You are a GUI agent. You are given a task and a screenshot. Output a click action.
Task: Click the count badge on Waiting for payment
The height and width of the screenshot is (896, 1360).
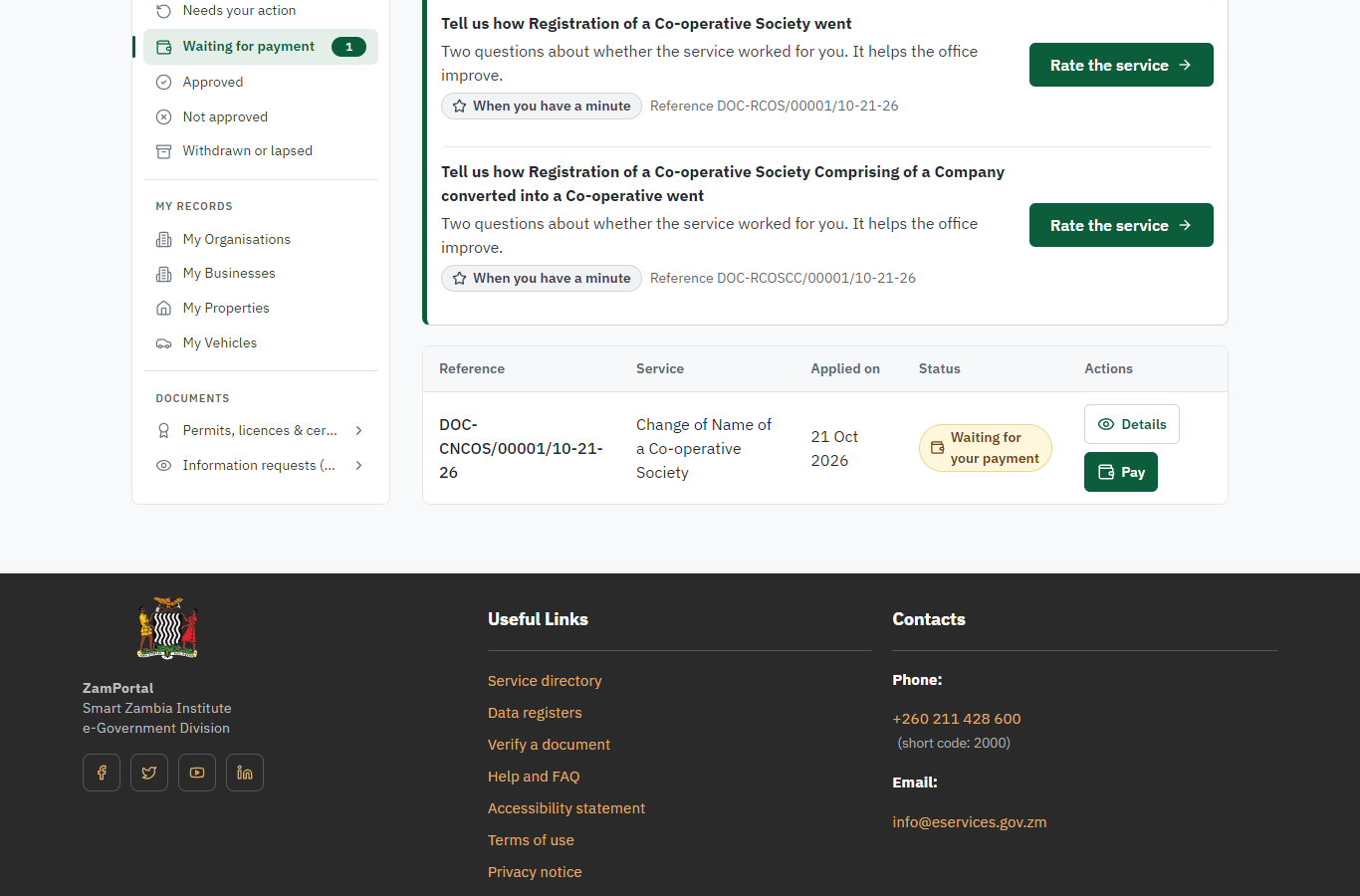[x=348, y=47]
